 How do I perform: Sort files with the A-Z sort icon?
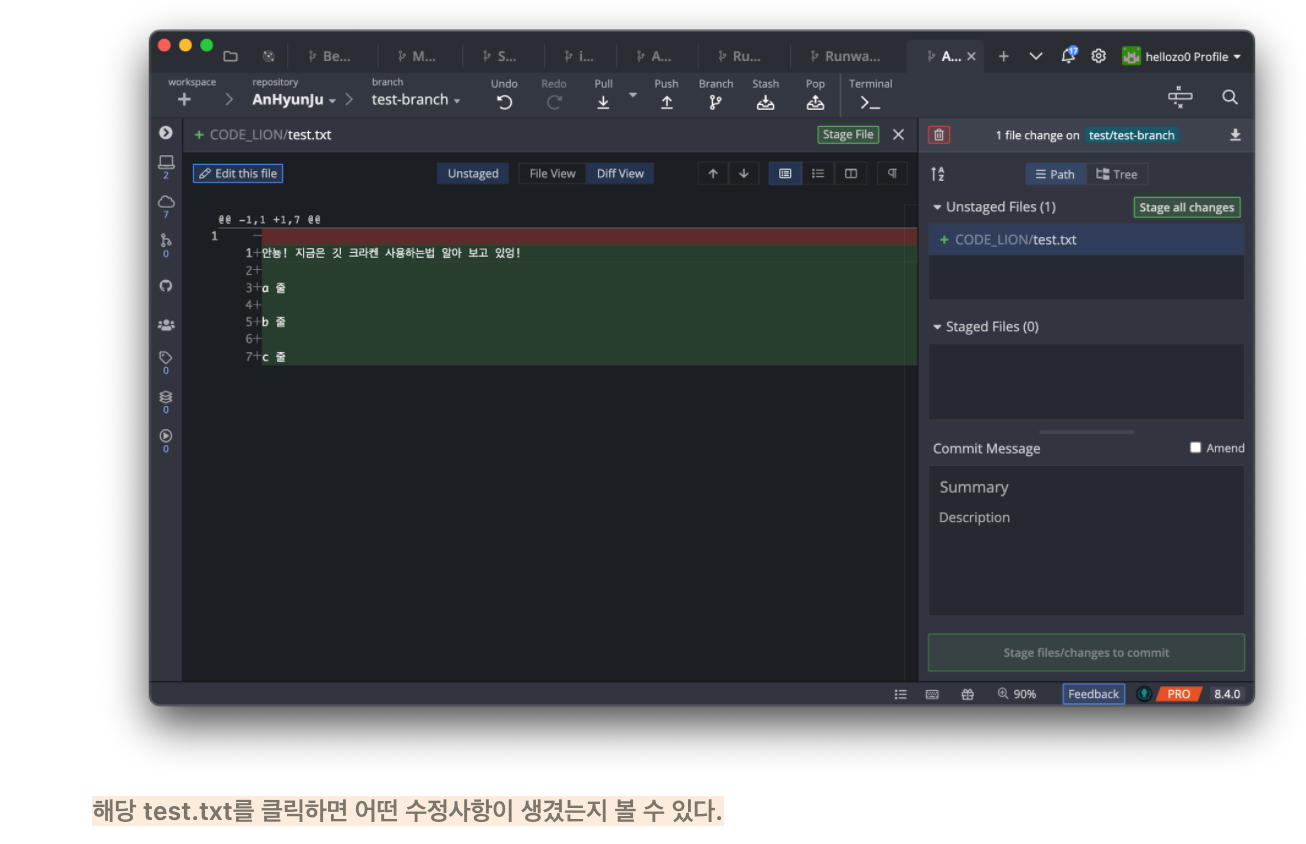click(937, 174)
